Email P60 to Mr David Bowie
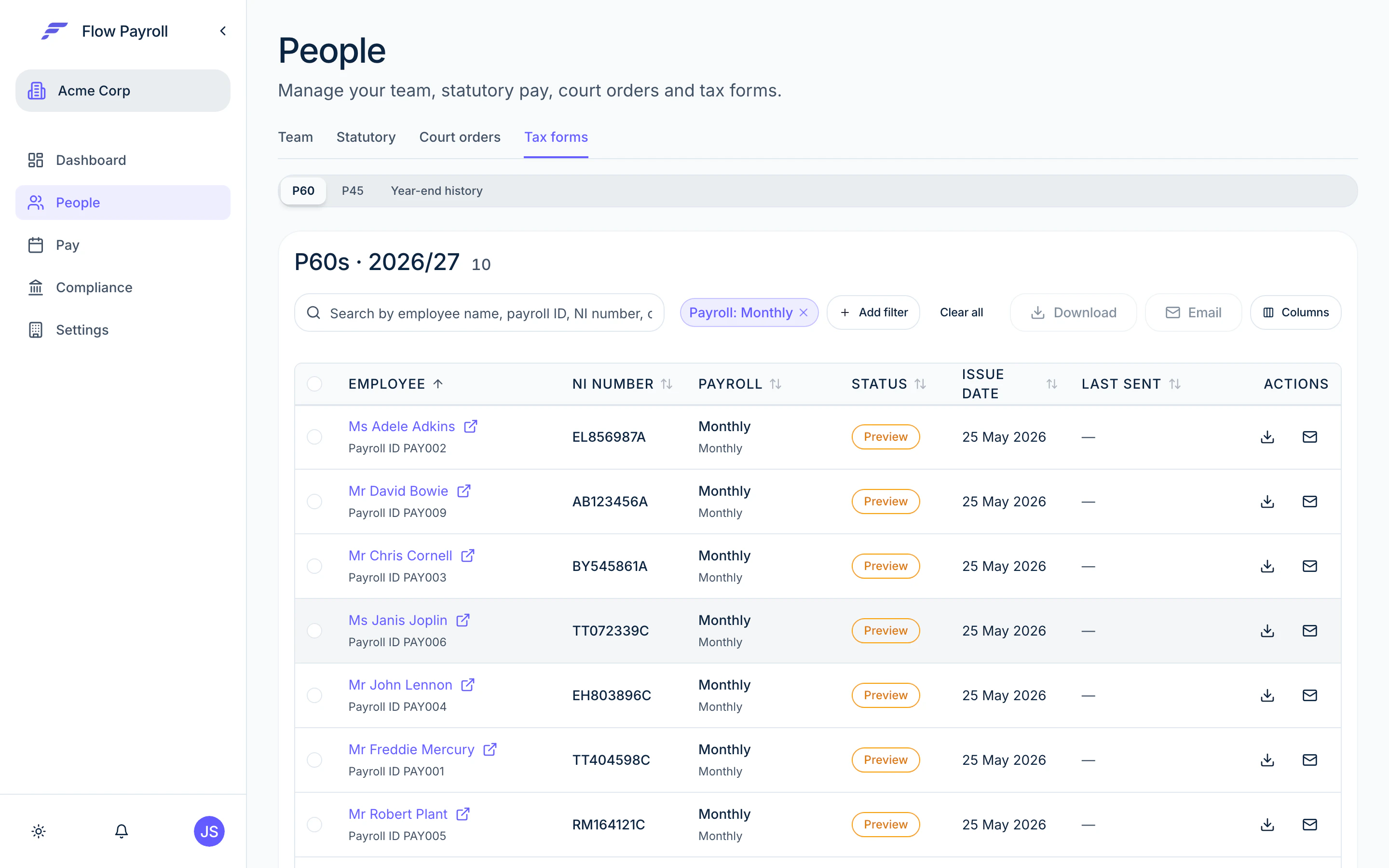This screenshot has height=868, width=1389. [1310, 502]
